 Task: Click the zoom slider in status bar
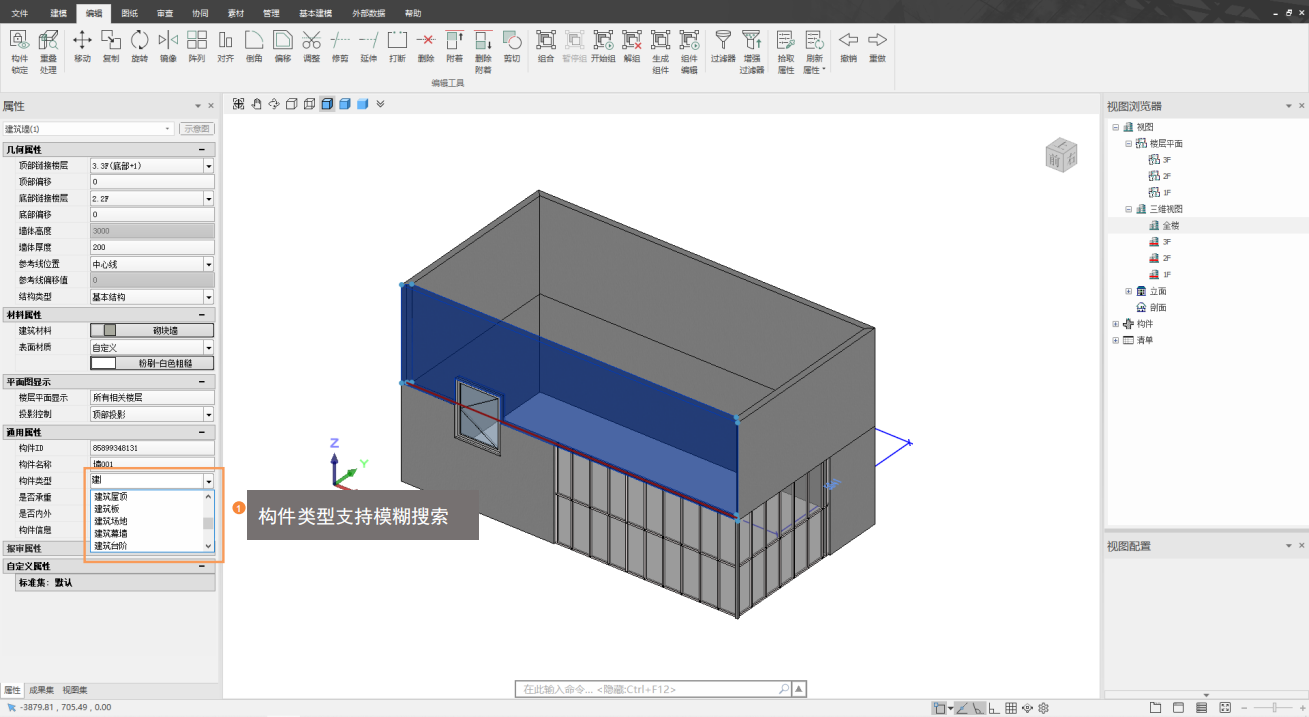point(1273,708)
